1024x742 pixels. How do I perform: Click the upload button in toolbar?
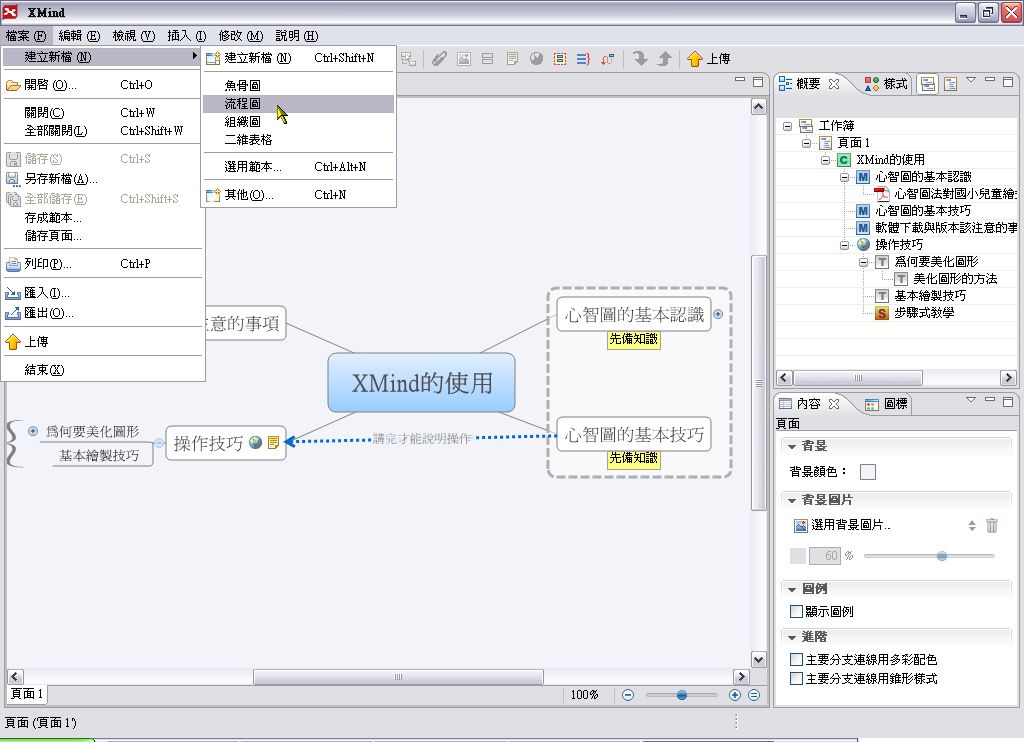(709, 59)
